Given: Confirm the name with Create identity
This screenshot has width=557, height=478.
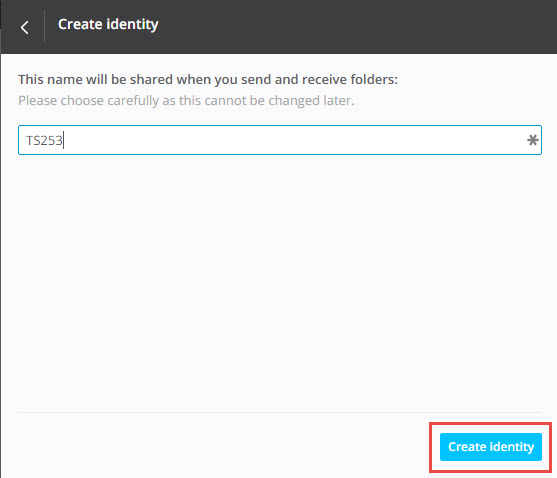Looking at the screenshot, I should pyautogui.click(x=491, y=447).
